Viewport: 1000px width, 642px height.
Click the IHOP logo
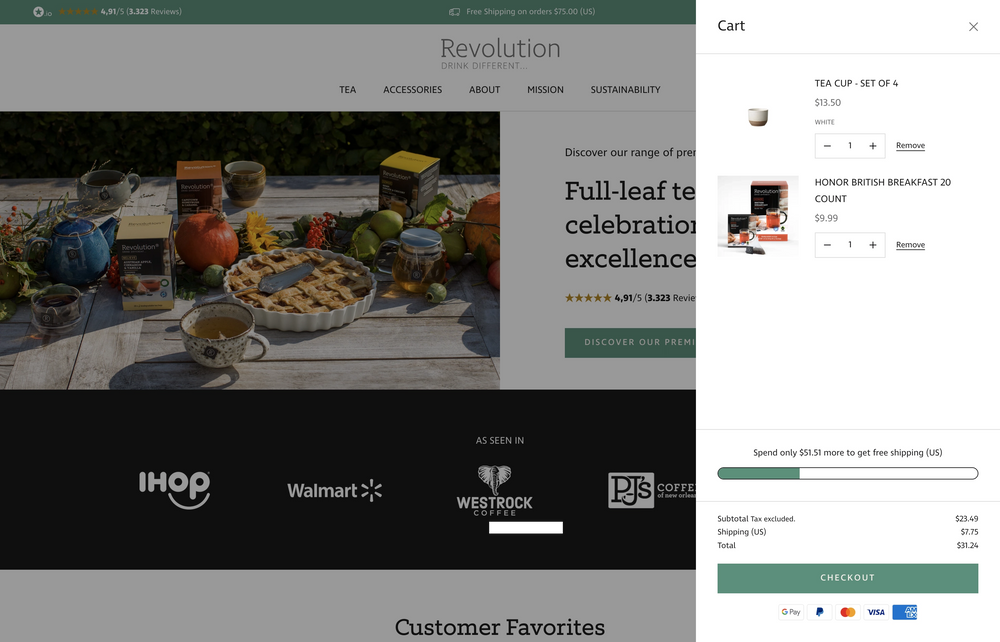[x=174, y=488]
